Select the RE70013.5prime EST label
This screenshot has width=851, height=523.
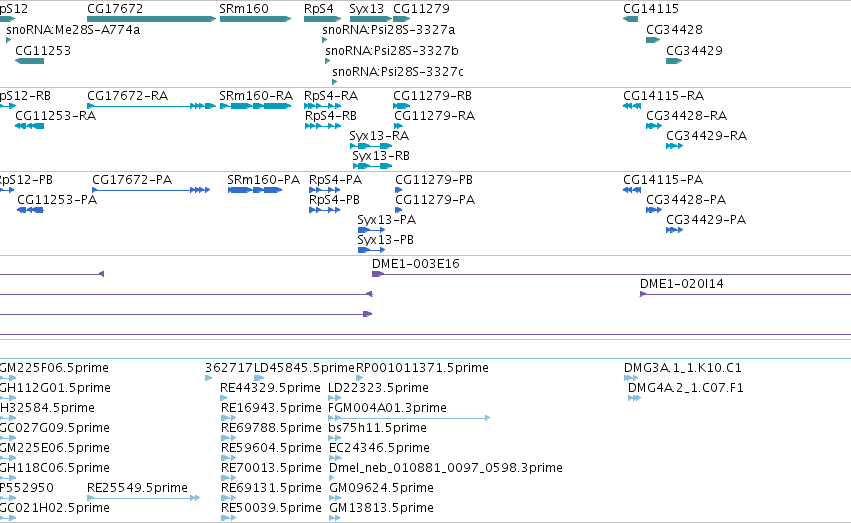(271, 468)
